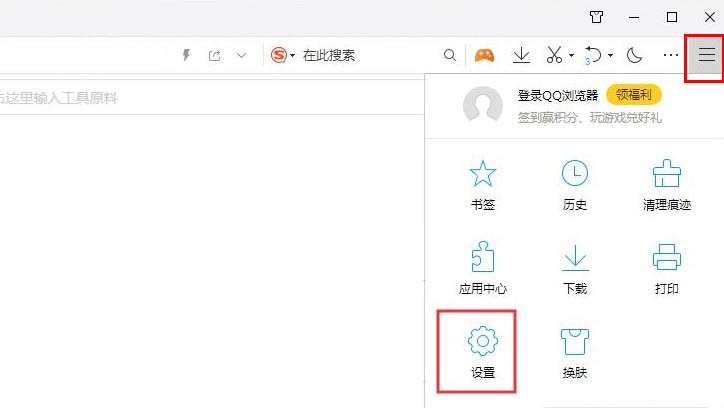
Task: Click the share icon in address bar
Action: pos(214,56)
